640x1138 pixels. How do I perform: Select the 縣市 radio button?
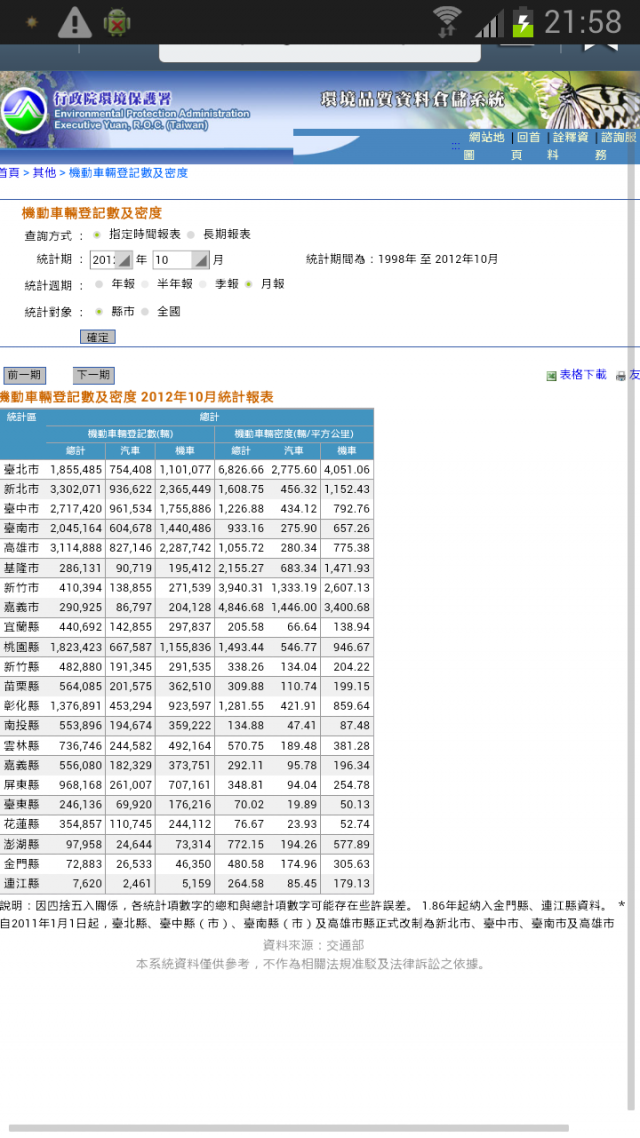pos(99,312)
